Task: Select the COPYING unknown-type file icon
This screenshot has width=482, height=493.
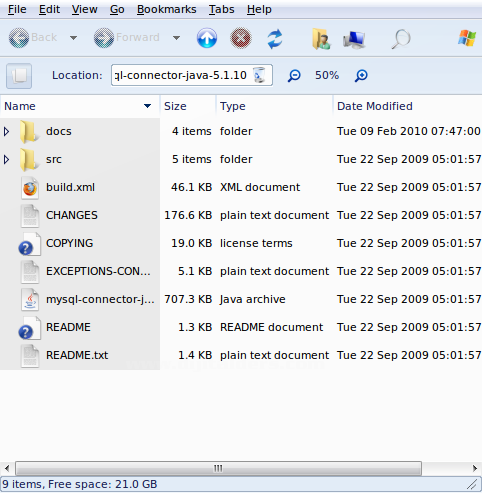Action: pyautogui.click(x=30, y=244)
